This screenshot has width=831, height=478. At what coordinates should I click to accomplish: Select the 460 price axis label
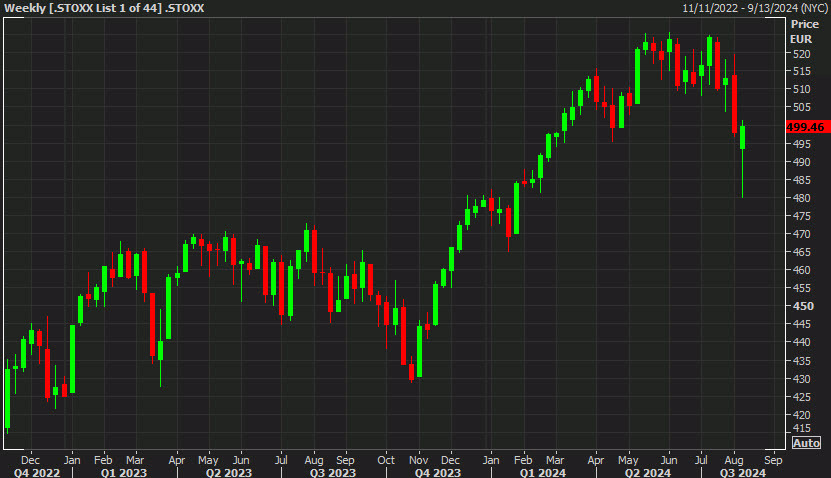click(x=801, y=270)
